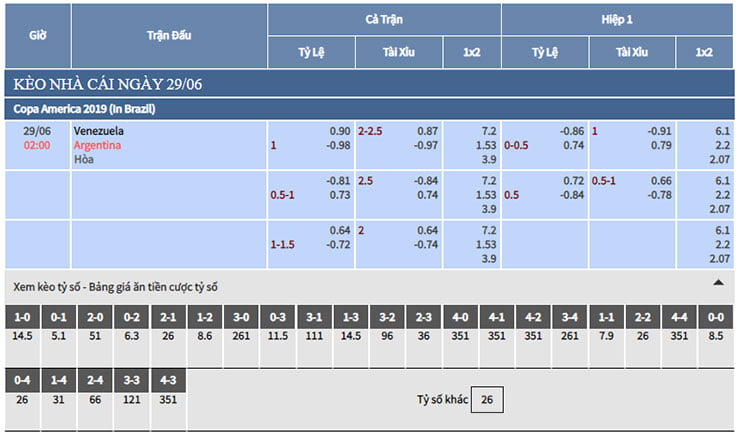Click the Trận Đấu column header
The image size is (740, 436).
[168, 34]
